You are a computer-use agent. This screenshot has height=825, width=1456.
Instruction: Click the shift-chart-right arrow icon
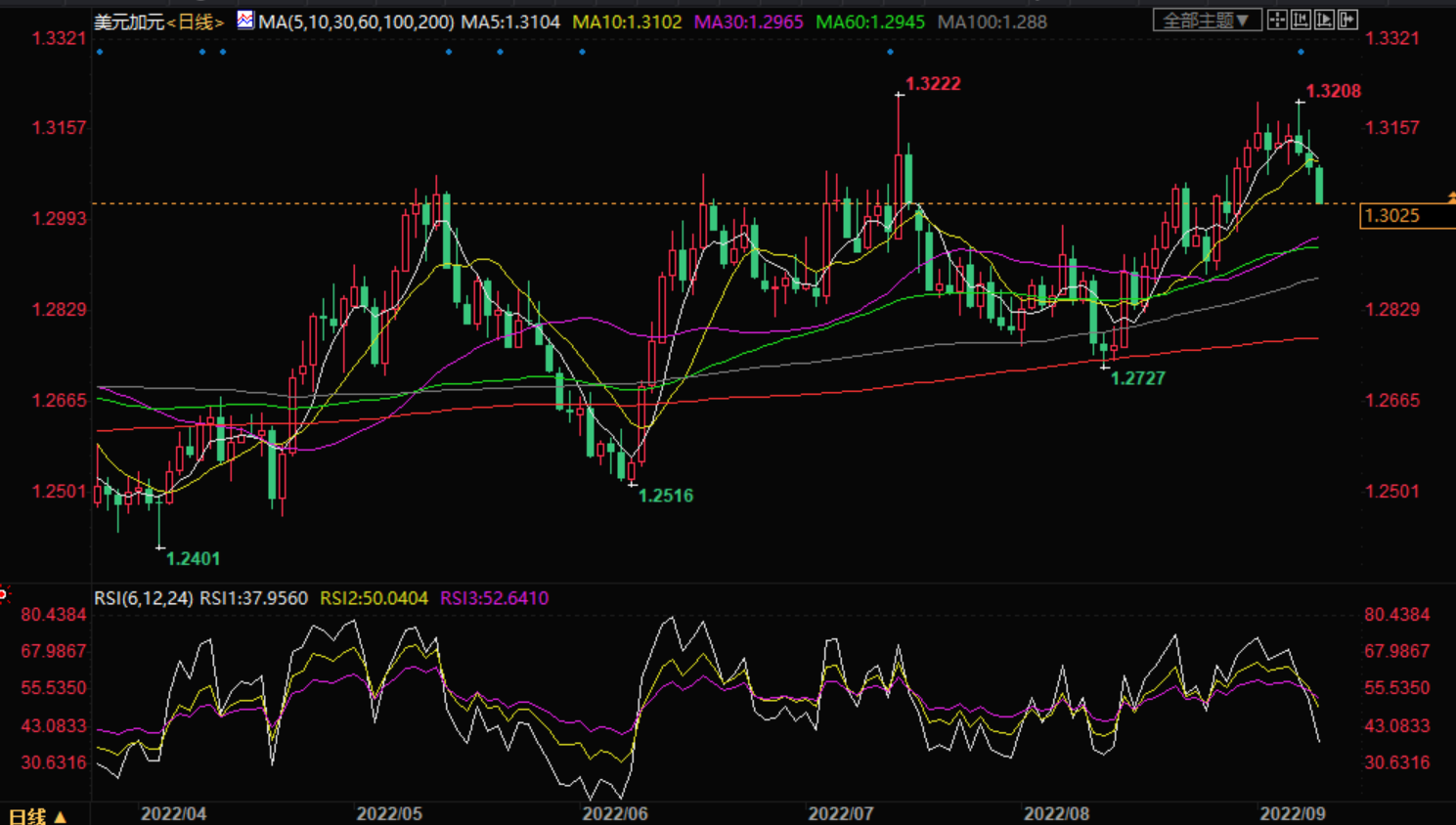tap(1347, 20)
